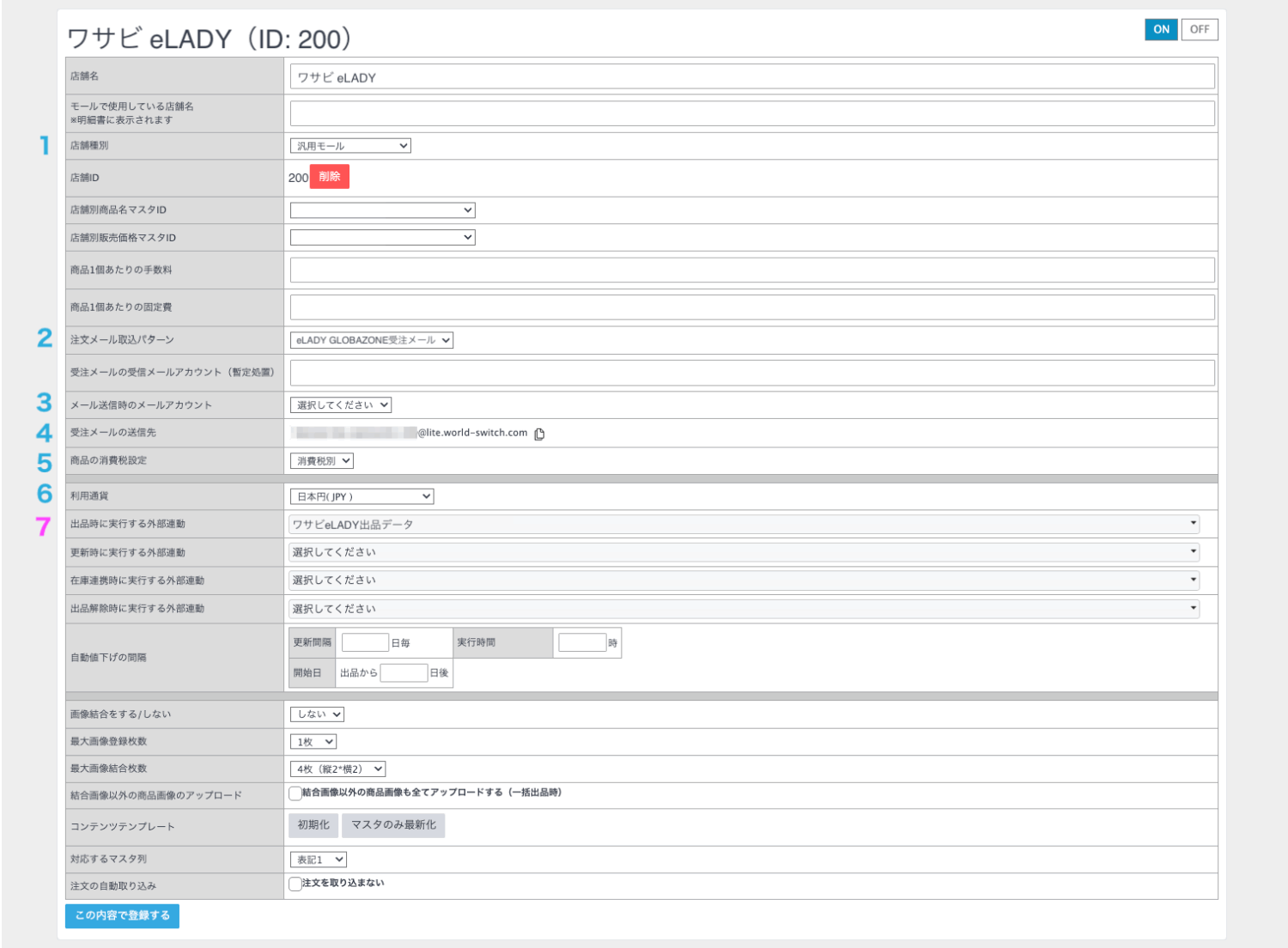This screenshot has height=948, width=1288.
Task: Focus 受注メールの受信メールアカウント input field
Action: click(x=752, y=373)
